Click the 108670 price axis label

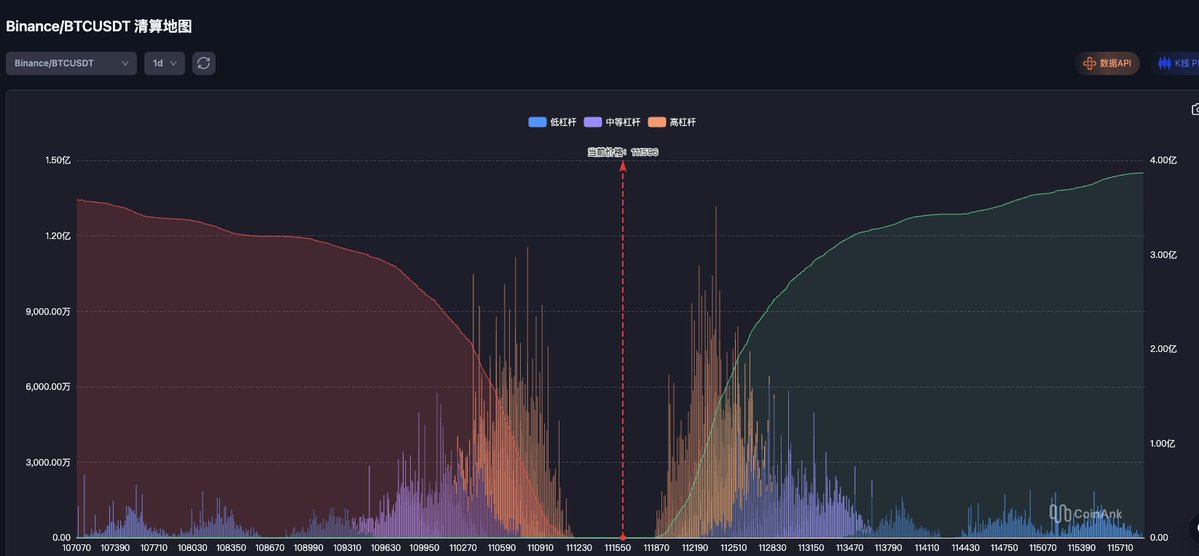pos(270,548)
